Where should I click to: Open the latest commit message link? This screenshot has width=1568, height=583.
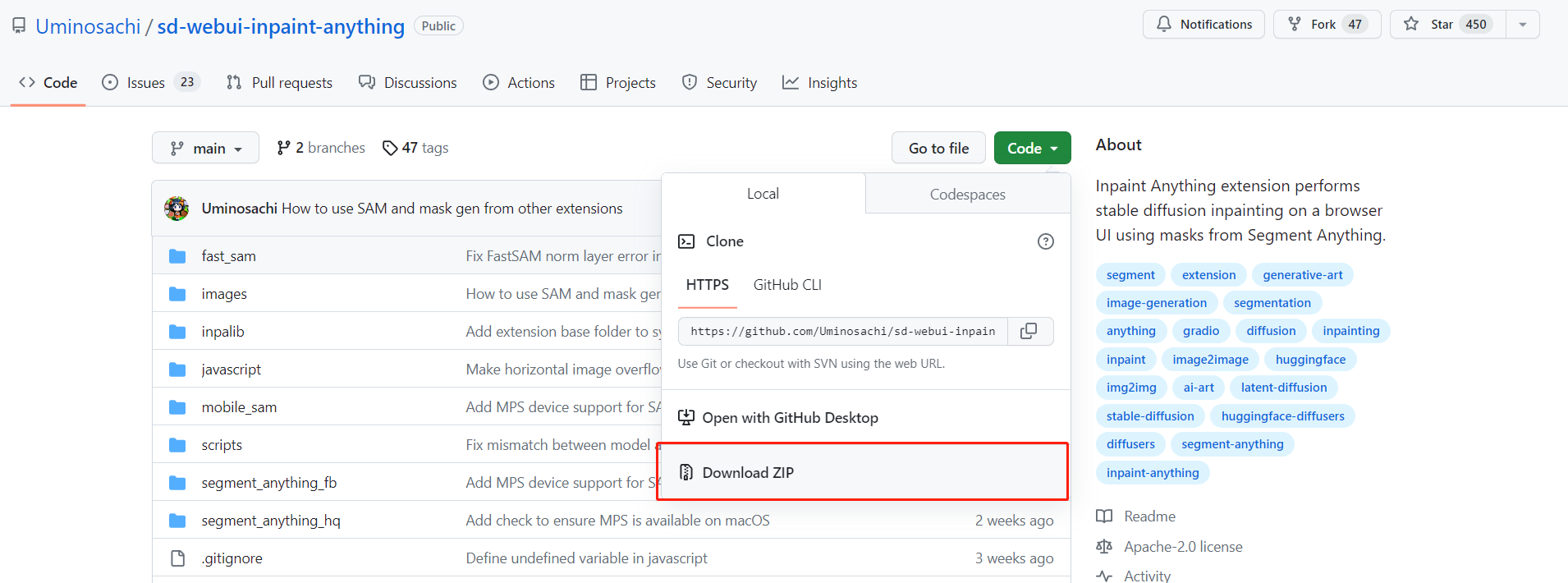pyautogui.click(x=452, y=209)
